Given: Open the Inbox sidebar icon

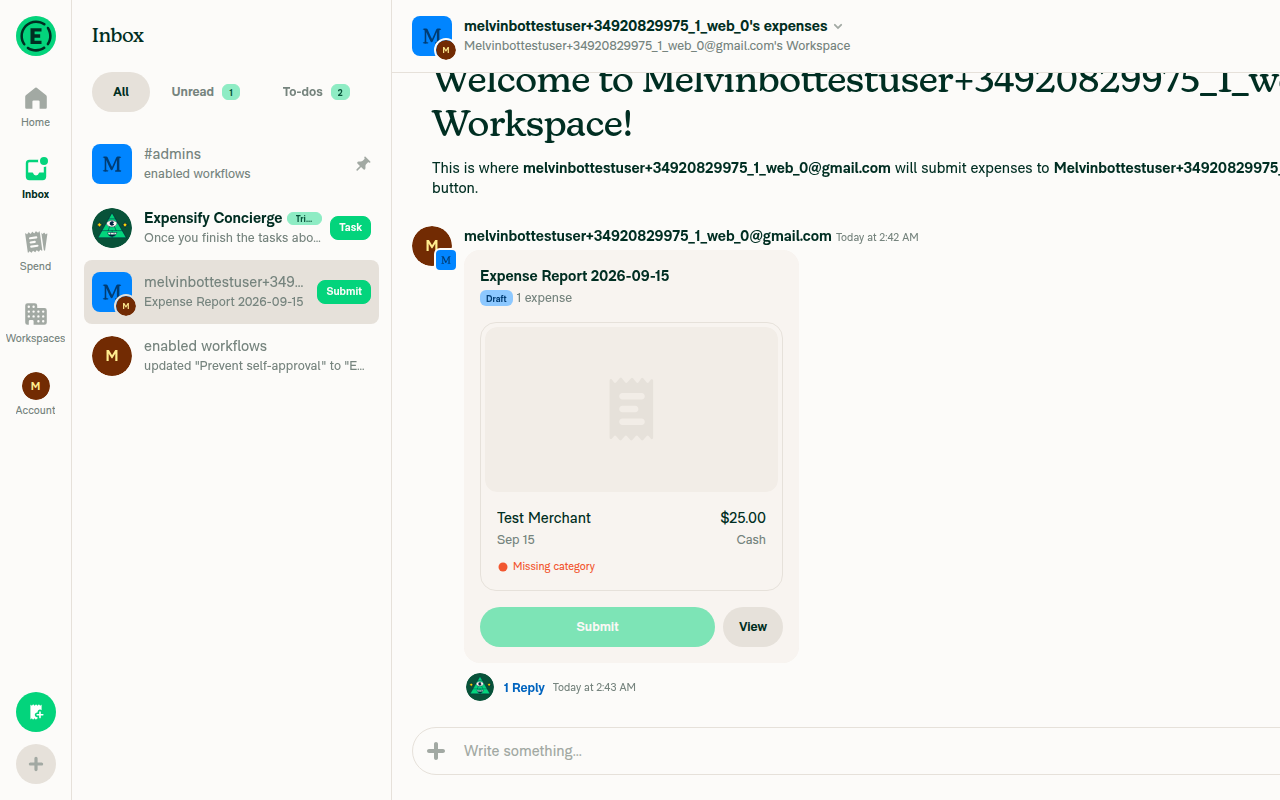Looking at the screenshot, I should [36, 180].
